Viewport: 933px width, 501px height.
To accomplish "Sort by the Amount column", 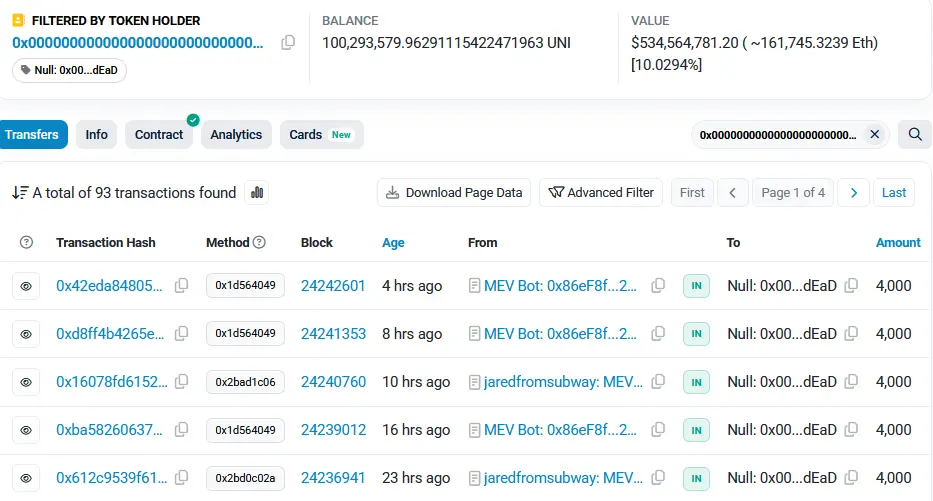I will (898, 243).
